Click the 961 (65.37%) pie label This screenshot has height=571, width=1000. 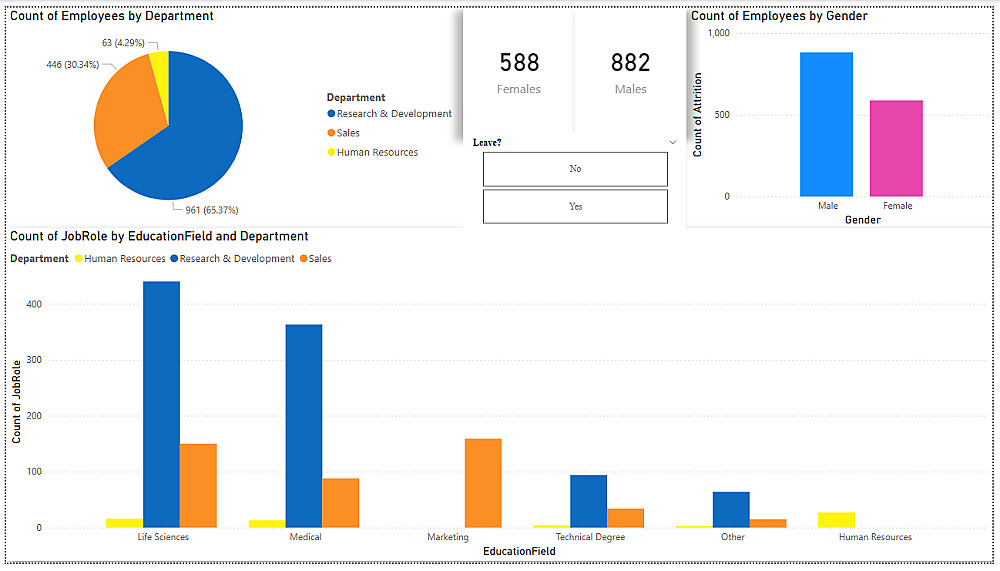point(212,210)
